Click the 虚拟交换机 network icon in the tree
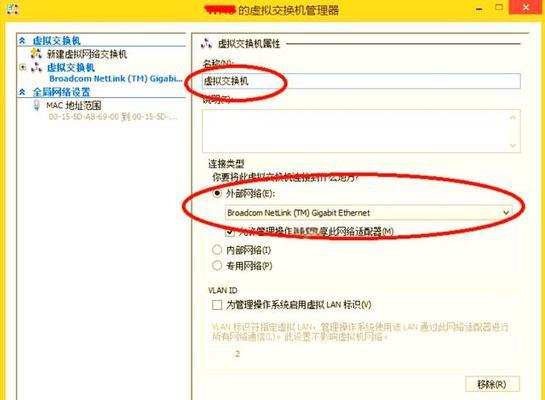Image resolution: width=545 pixels, height=400 pixels. pos(36,67)
